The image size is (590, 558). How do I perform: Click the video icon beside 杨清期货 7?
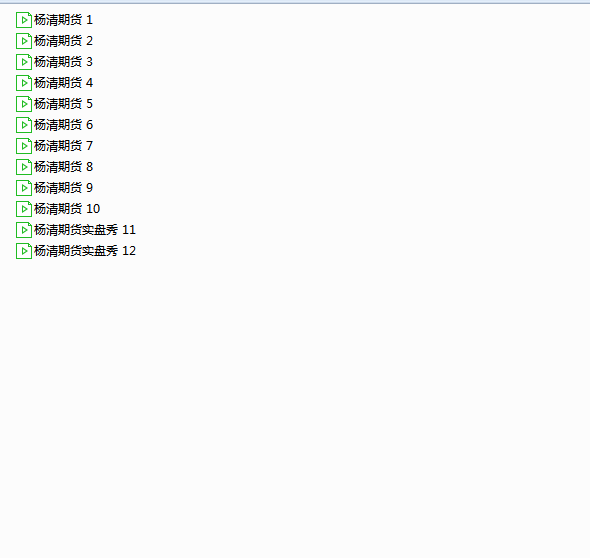click(24, 146)
